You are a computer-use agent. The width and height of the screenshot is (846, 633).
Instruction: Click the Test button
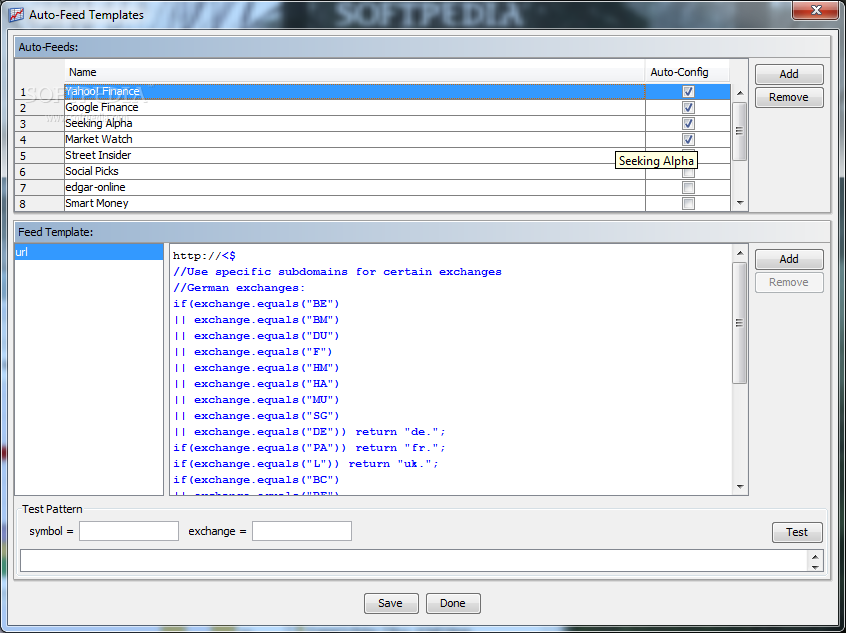click(797, 532)
